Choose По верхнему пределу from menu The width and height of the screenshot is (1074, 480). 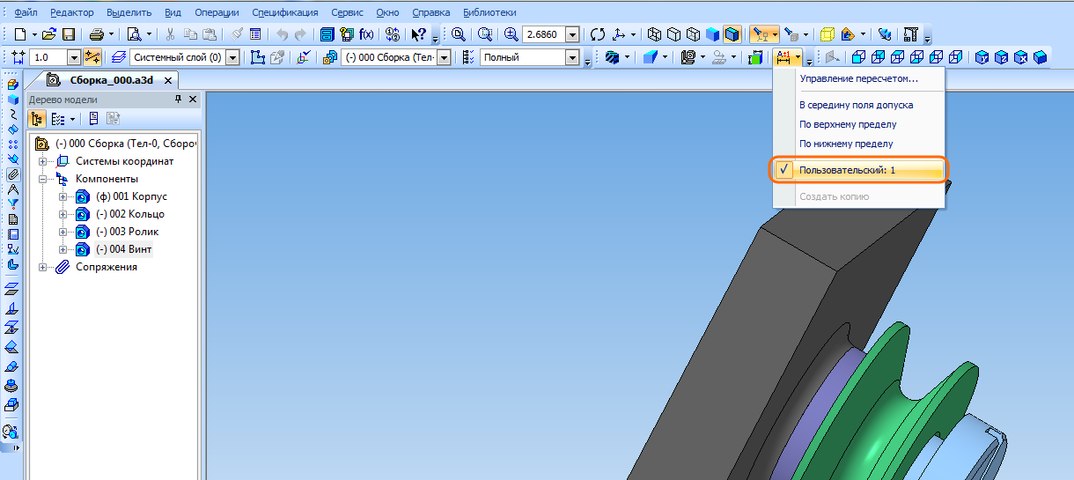[x=847, y=124]
